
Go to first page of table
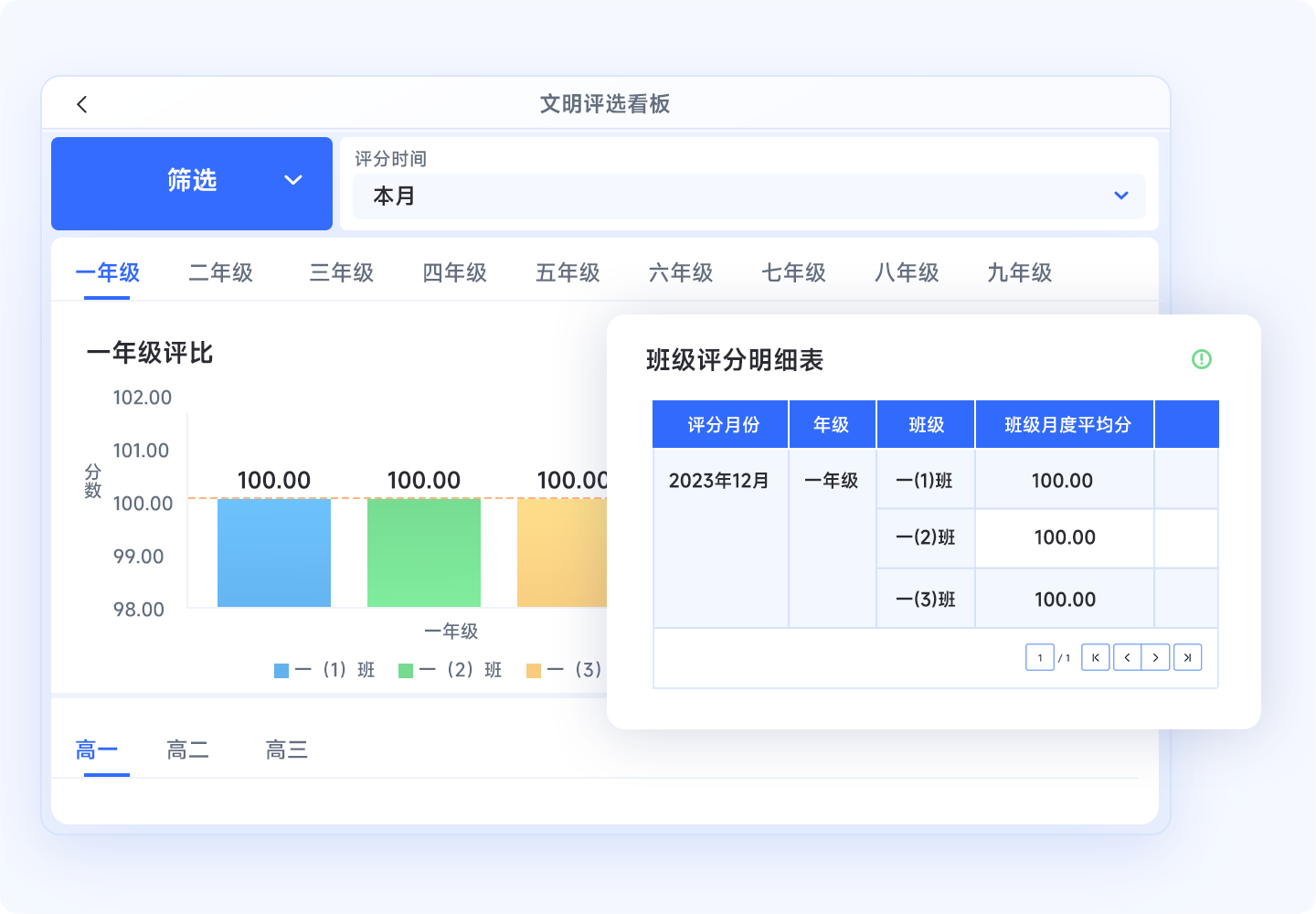point(1096,657)
